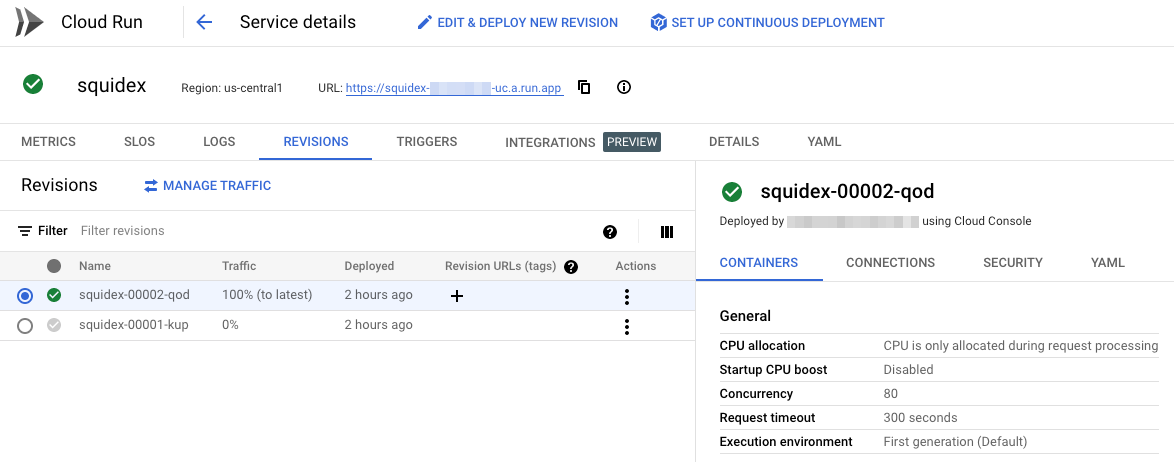
Task: Click the Concurrency value 80
Action: [x=890, y=394]
